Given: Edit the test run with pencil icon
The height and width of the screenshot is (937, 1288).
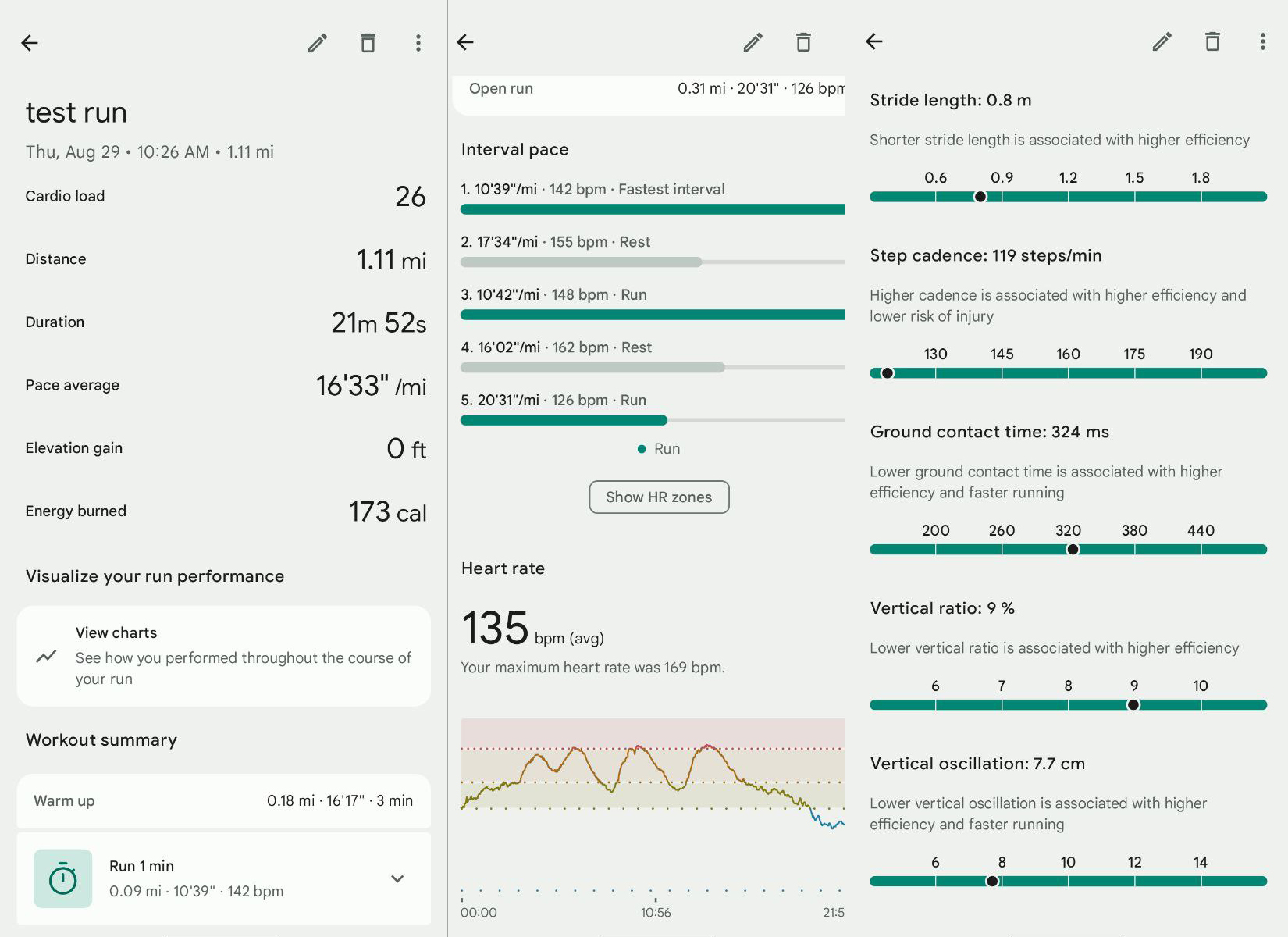Looking at the screenshot, I should 318,43.
